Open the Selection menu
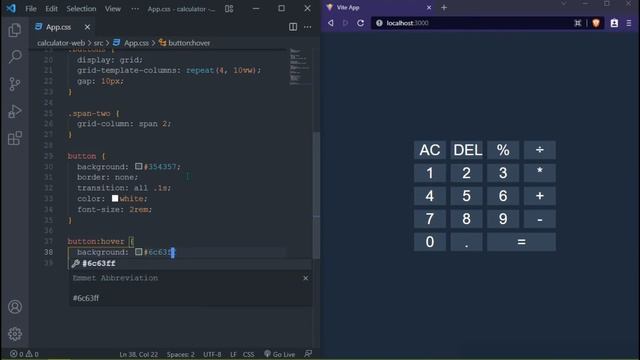Image resolution: width=640 pixels, height=360 pixels. click(x=81, y=9)
